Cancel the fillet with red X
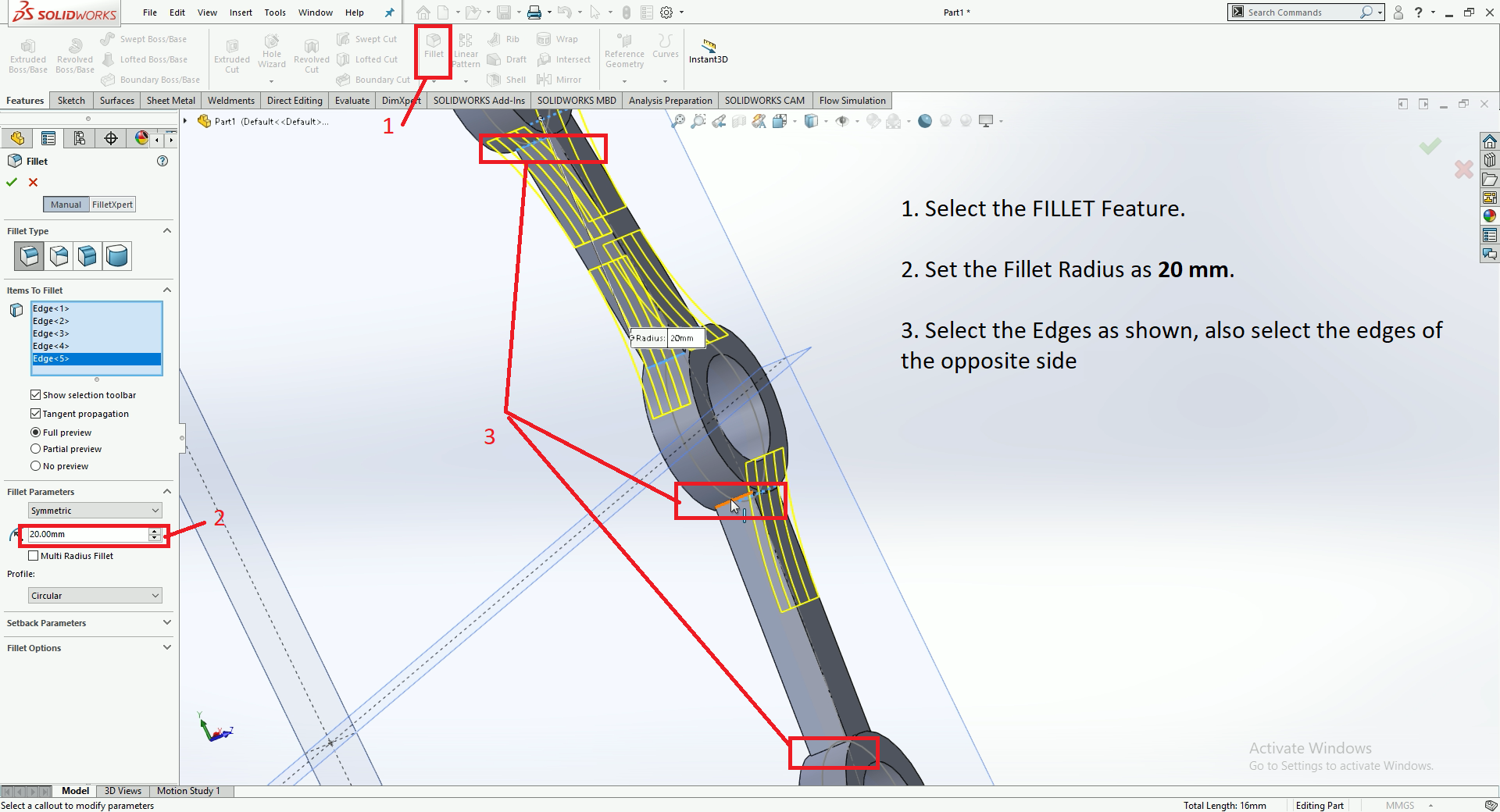This screenshot has height=812, width=1500. pyautogui.click(x=33, y=182)
